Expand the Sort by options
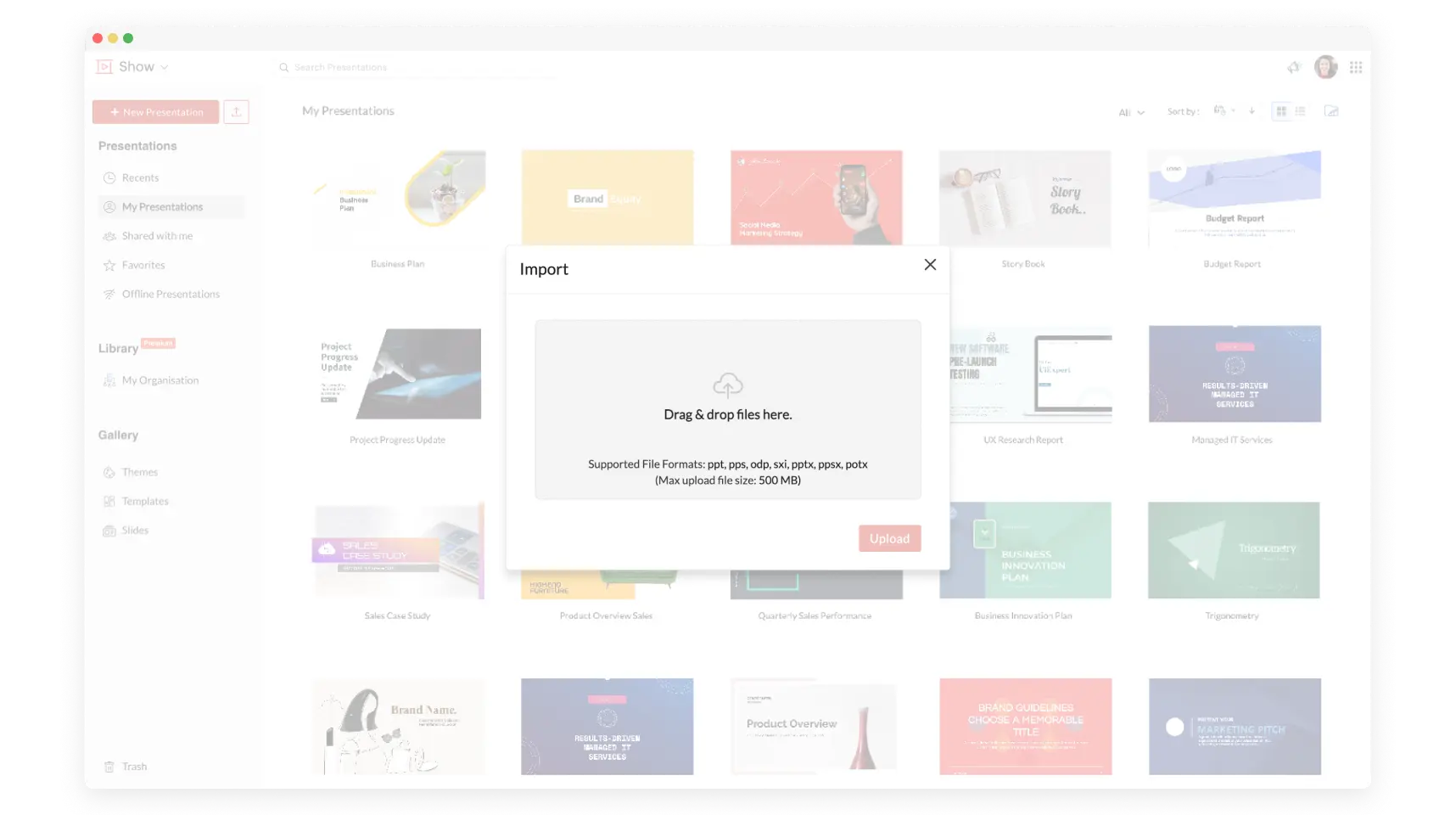 pyautogui.click(x=1223, y=111)
